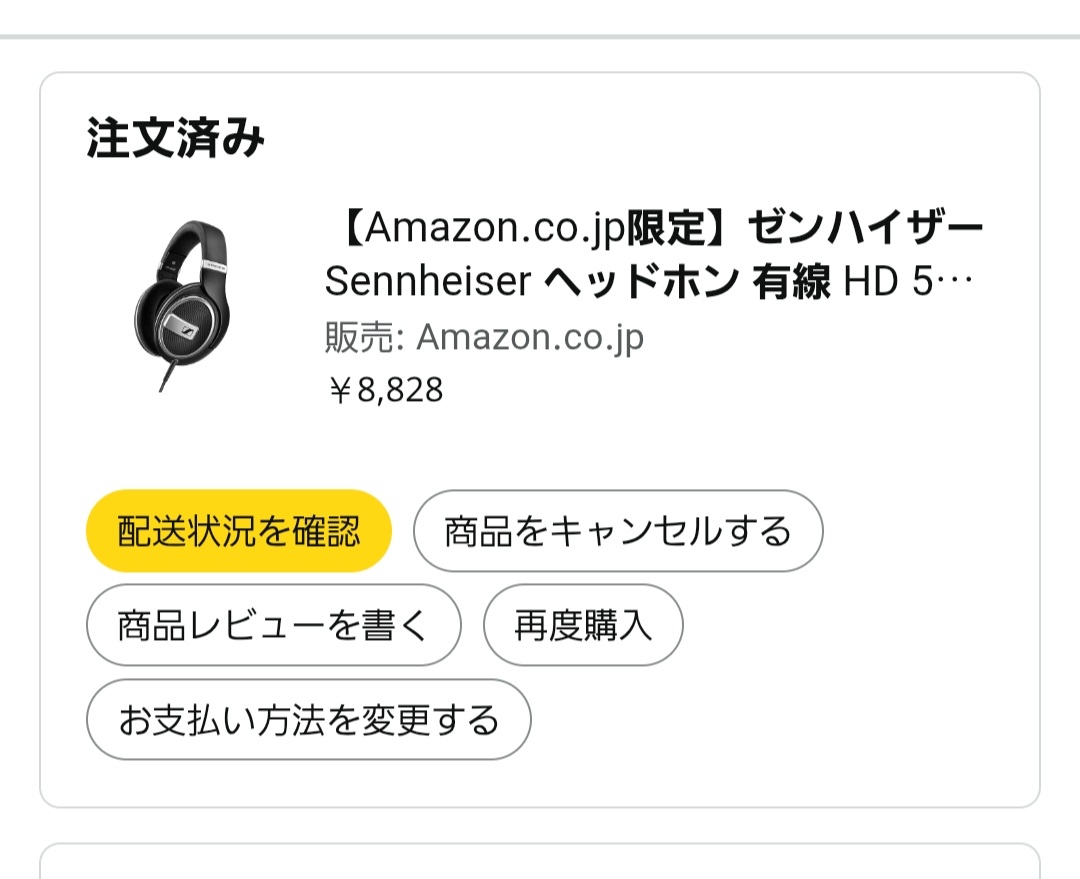Click the silver ear cup in product image
This screenshot has width=1080, height=879.
click(182, 325)
